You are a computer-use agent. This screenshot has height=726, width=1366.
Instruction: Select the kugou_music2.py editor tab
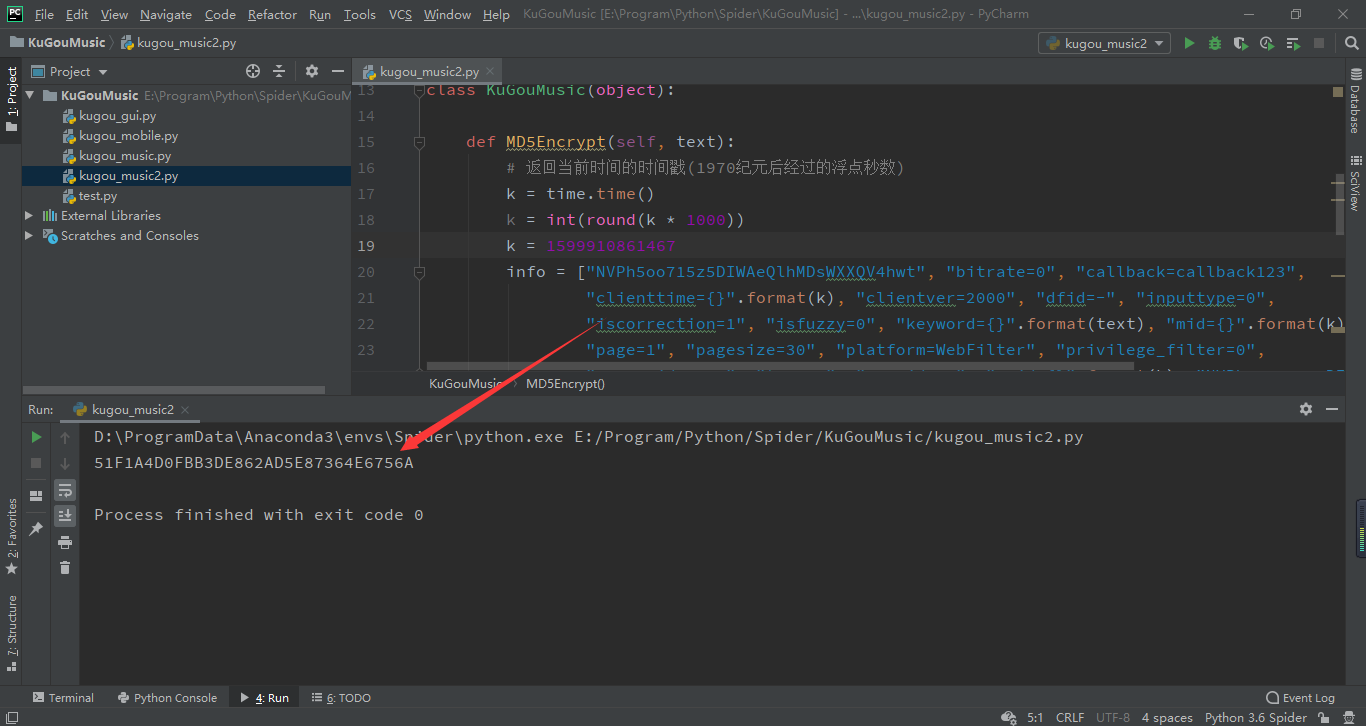[429, 71]
